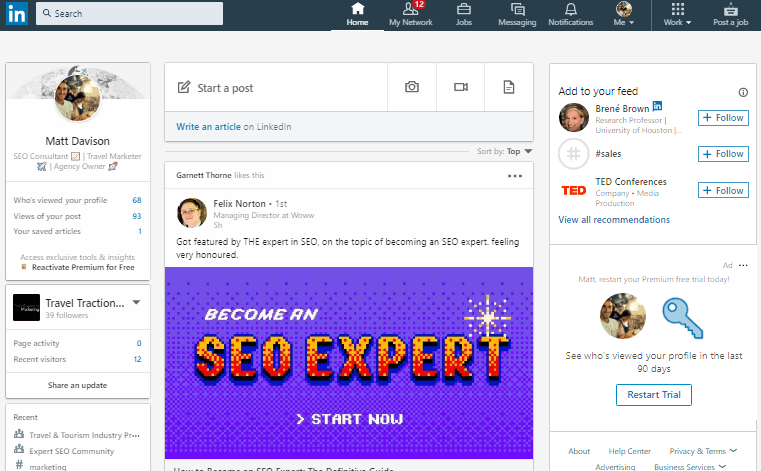The width and height of the screenshot is (761, 471).
Task: Open the Help Center footer link
Action: (x=629, y=451)
